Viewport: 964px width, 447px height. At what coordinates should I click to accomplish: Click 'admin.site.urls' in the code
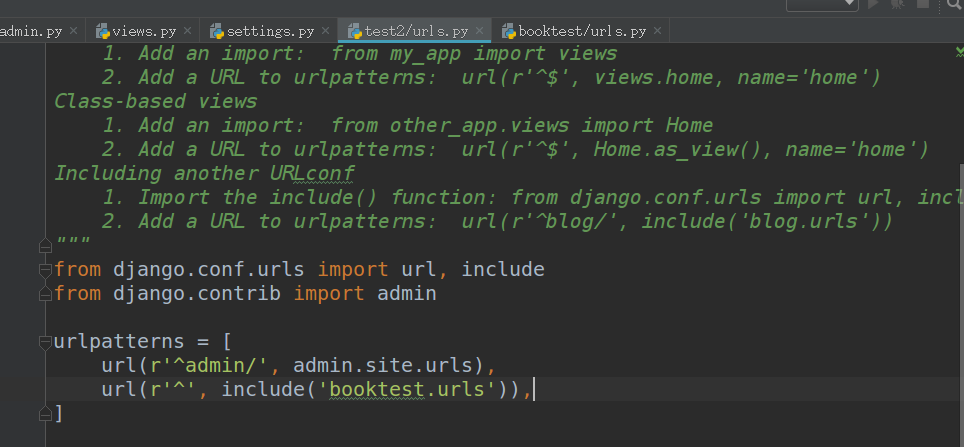[383, 366]
